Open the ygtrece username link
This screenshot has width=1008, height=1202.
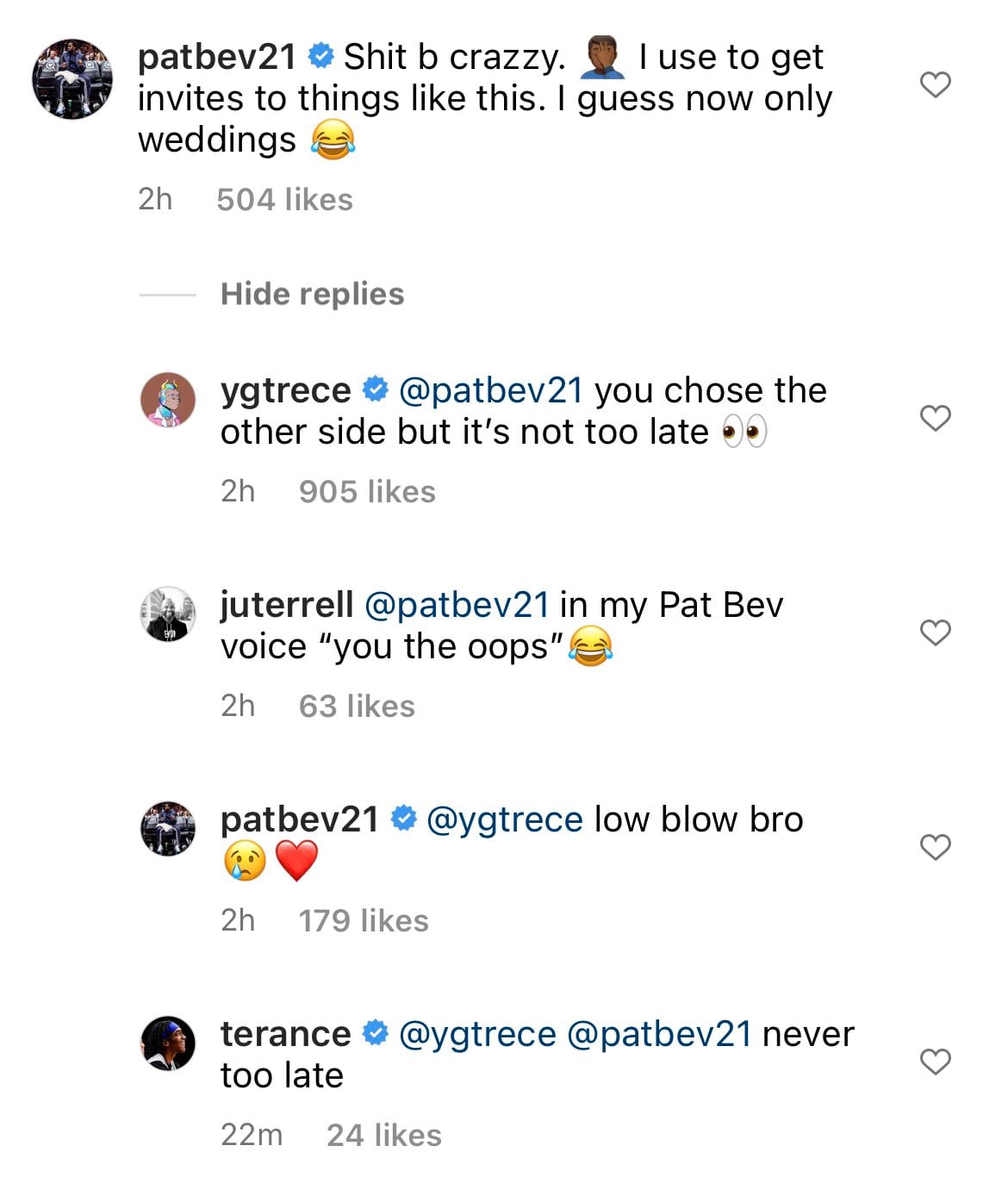[x=285, y=390]
